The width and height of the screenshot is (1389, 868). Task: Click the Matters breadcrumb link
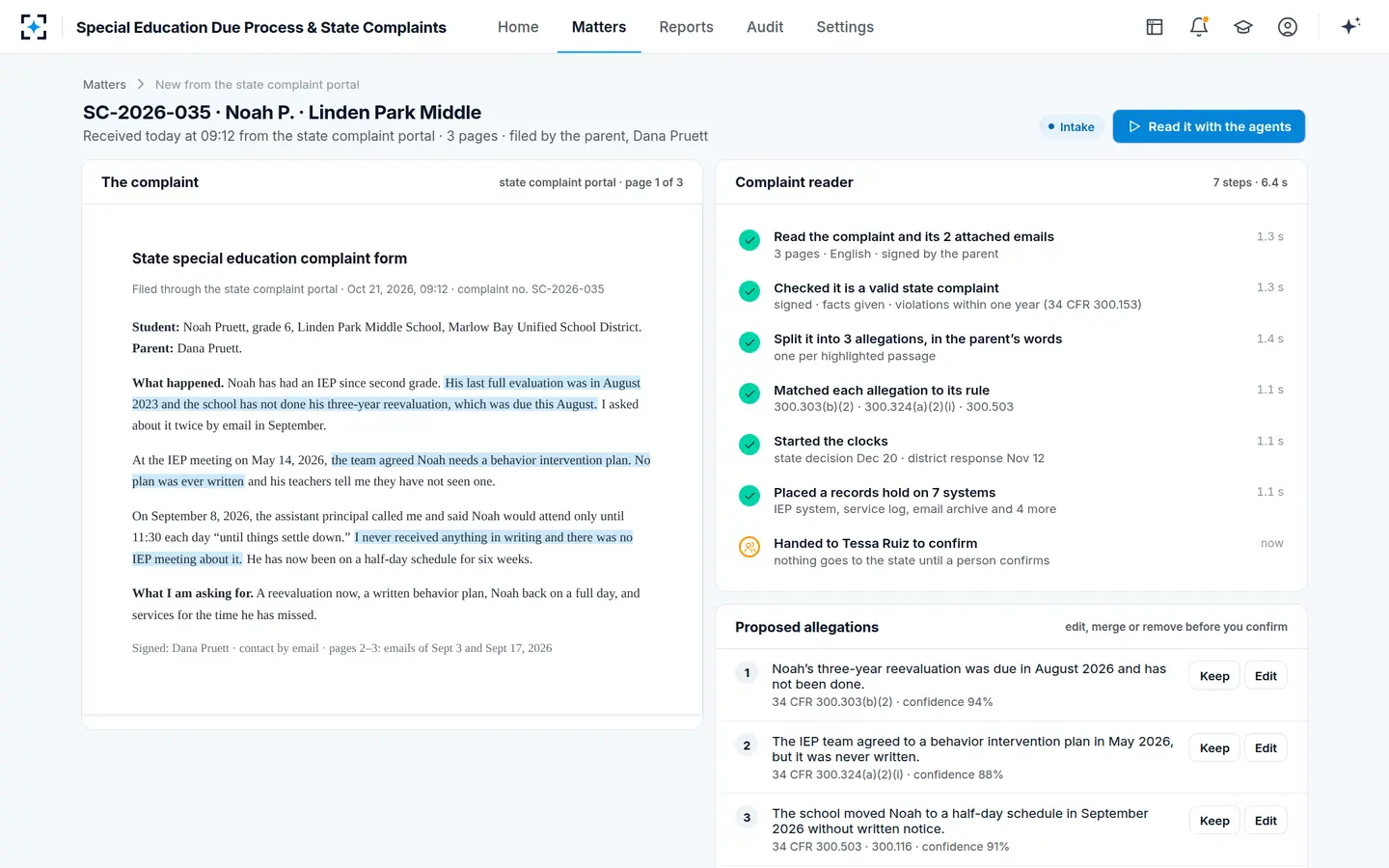click(x=104, y=85)
